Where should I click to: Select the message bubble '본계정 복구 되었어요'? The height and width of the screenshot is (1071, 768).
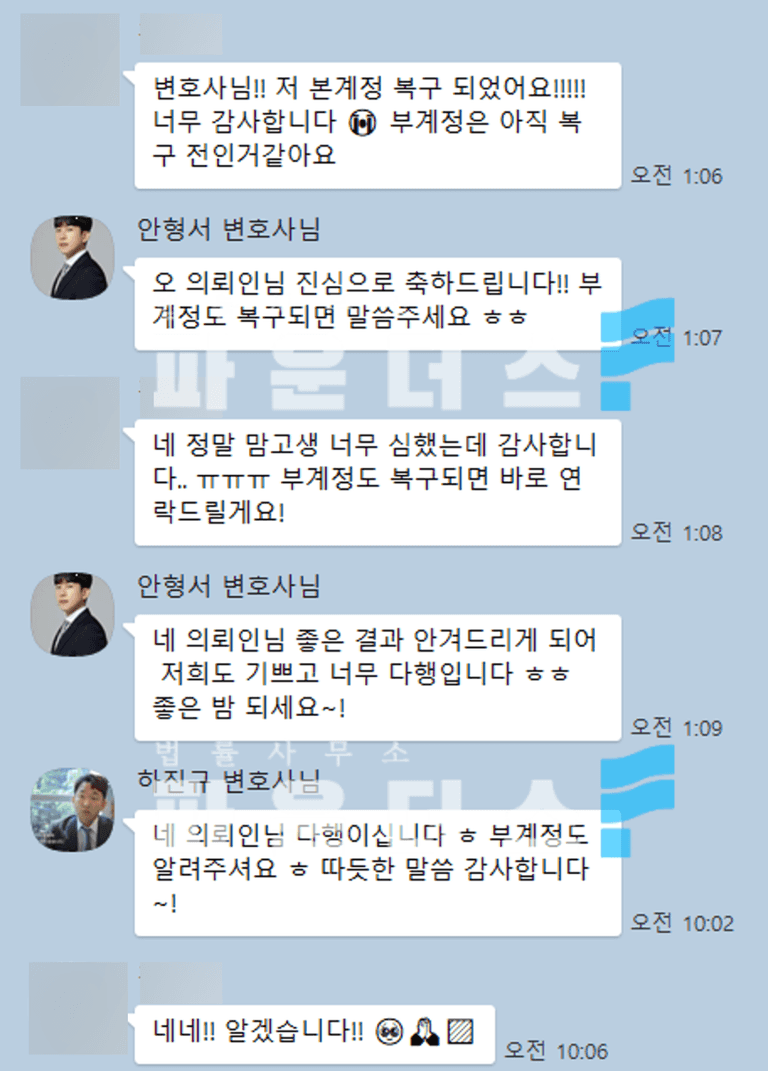pos(378,126)
